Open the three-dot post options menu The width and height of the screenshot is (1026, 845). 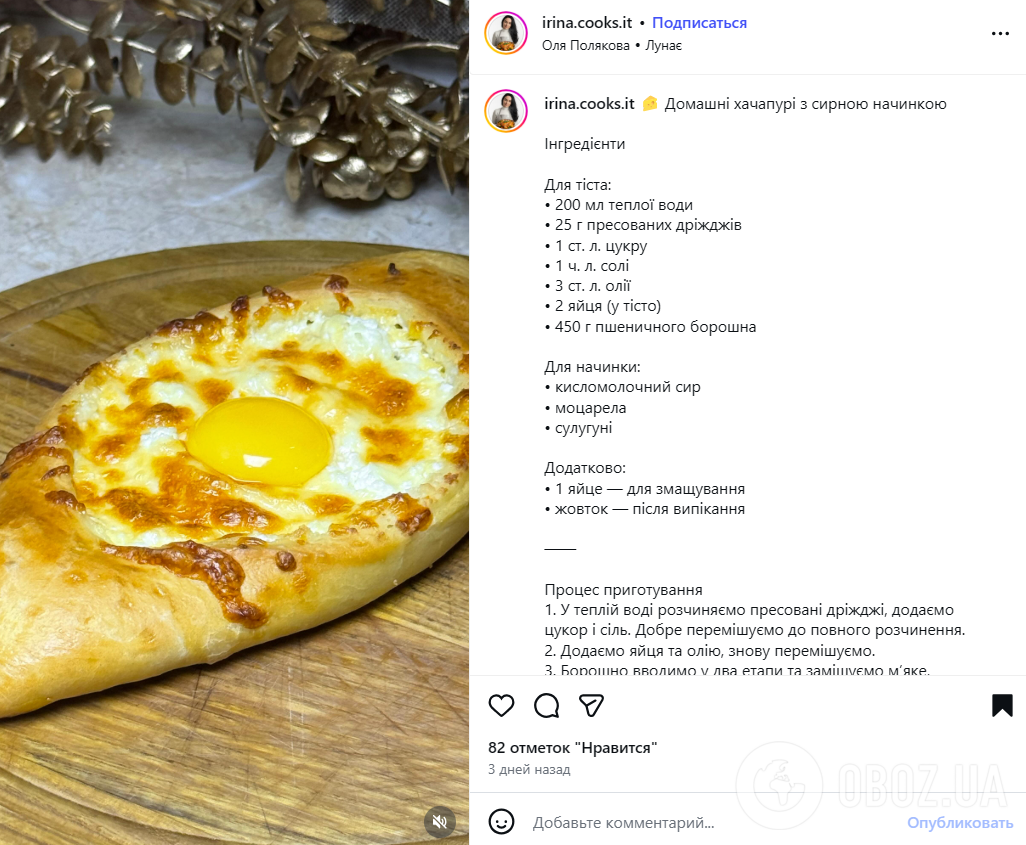[1000, 32]
